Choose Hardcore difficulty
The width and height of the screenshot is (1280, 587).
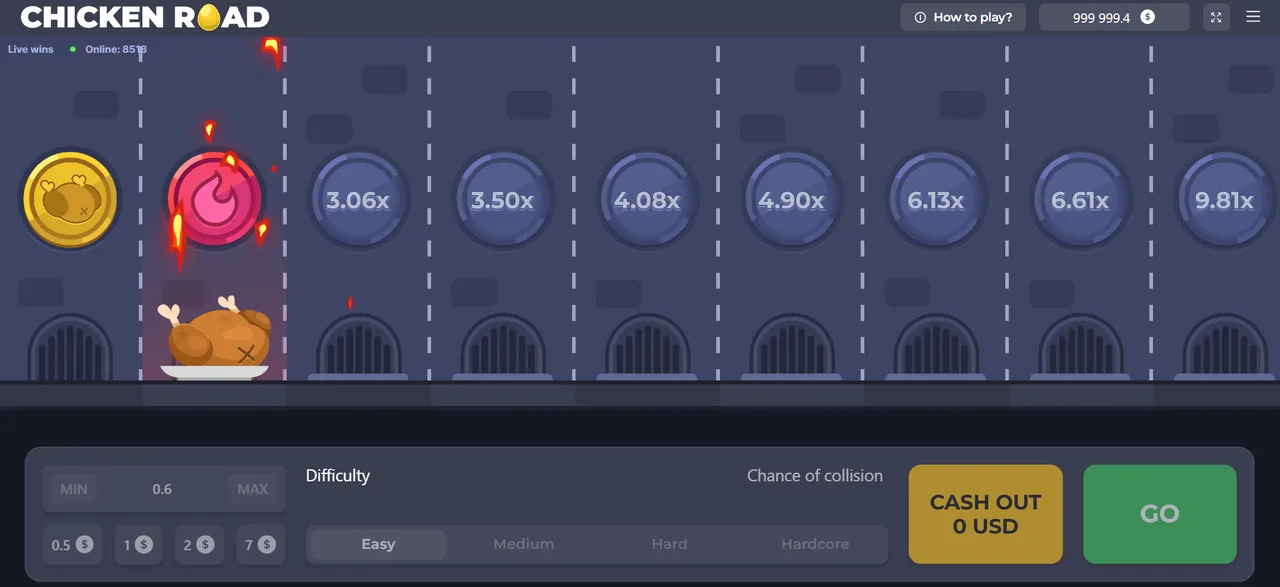815,544
